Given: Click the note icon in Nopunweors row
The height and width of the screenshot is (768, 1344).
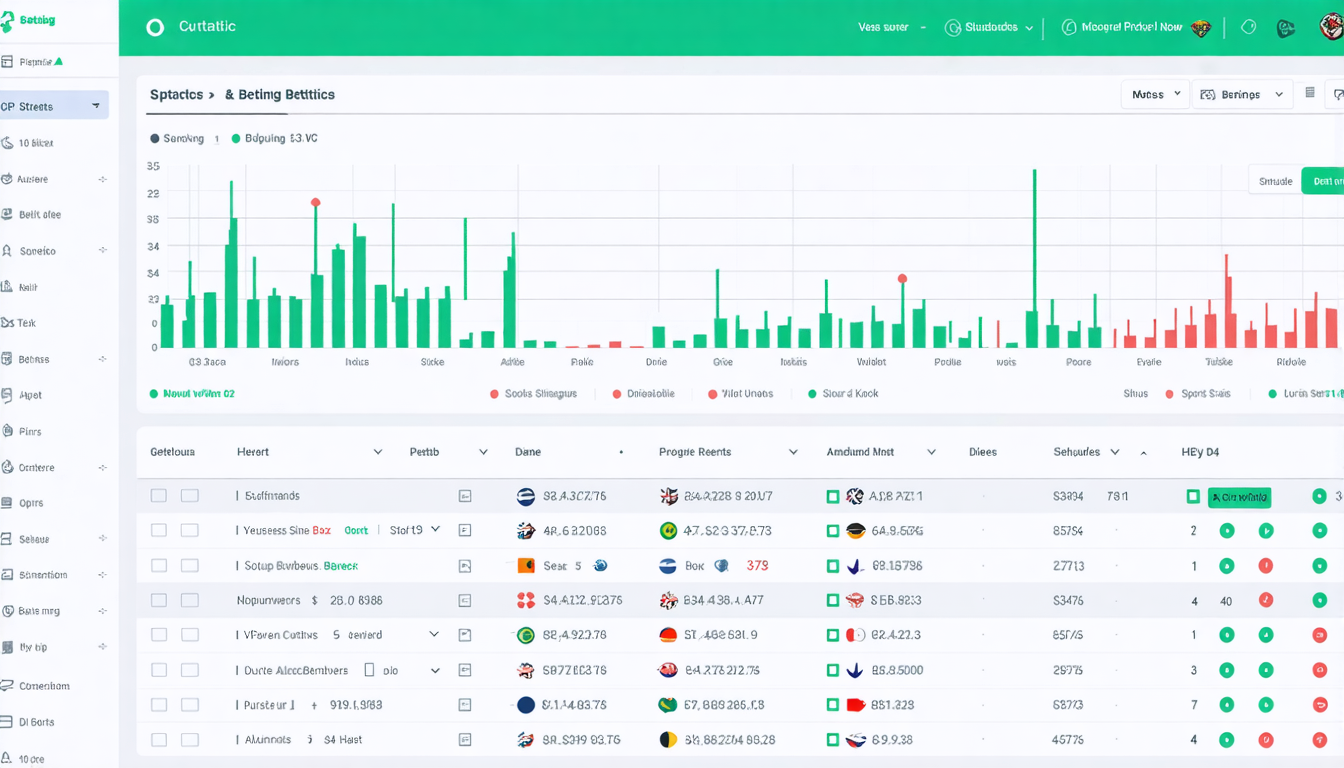Looking at the screenshot, I should point(464,601).
